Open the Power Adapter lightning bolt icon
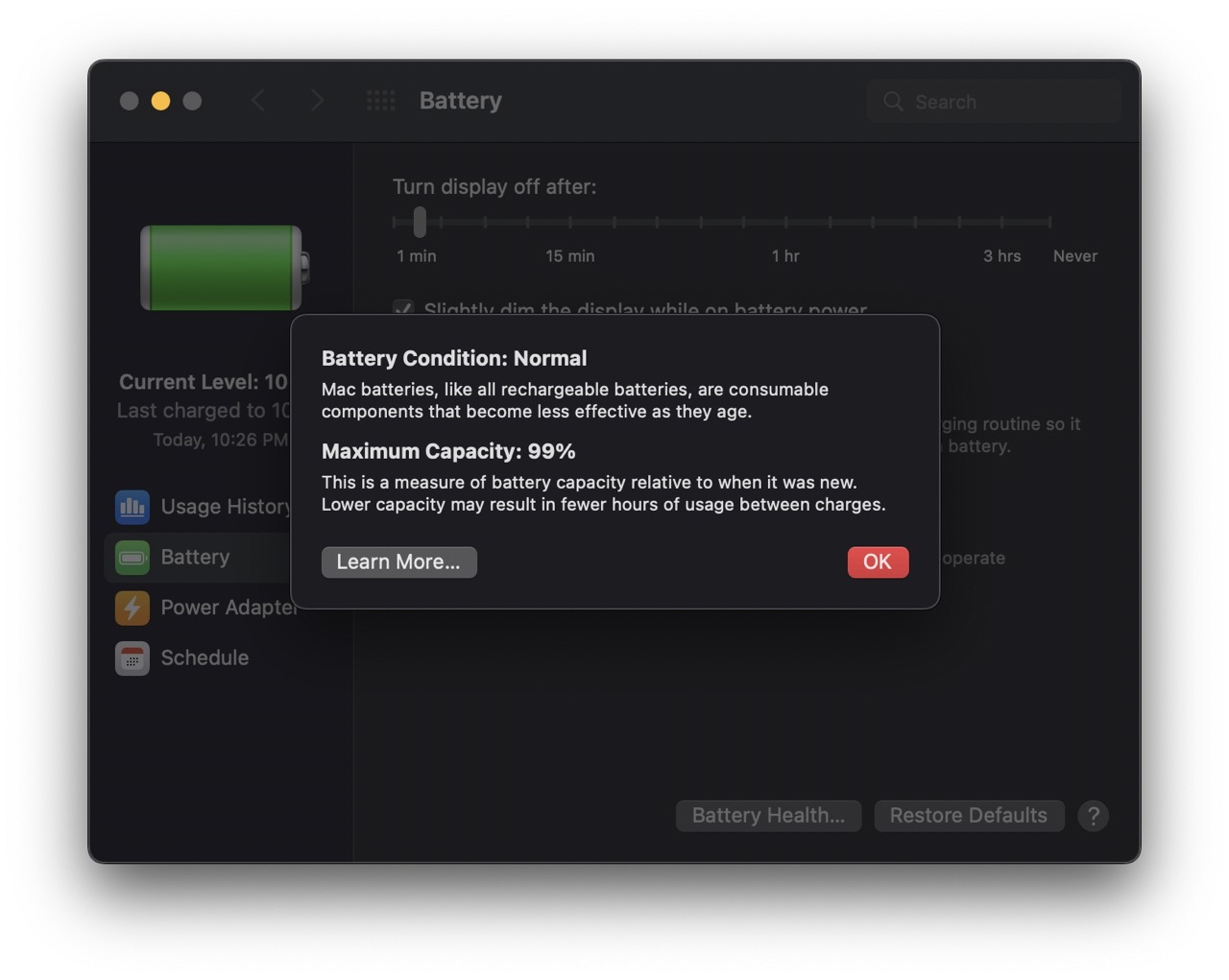This screenshot has width=1229, height=980. (133, 608)
